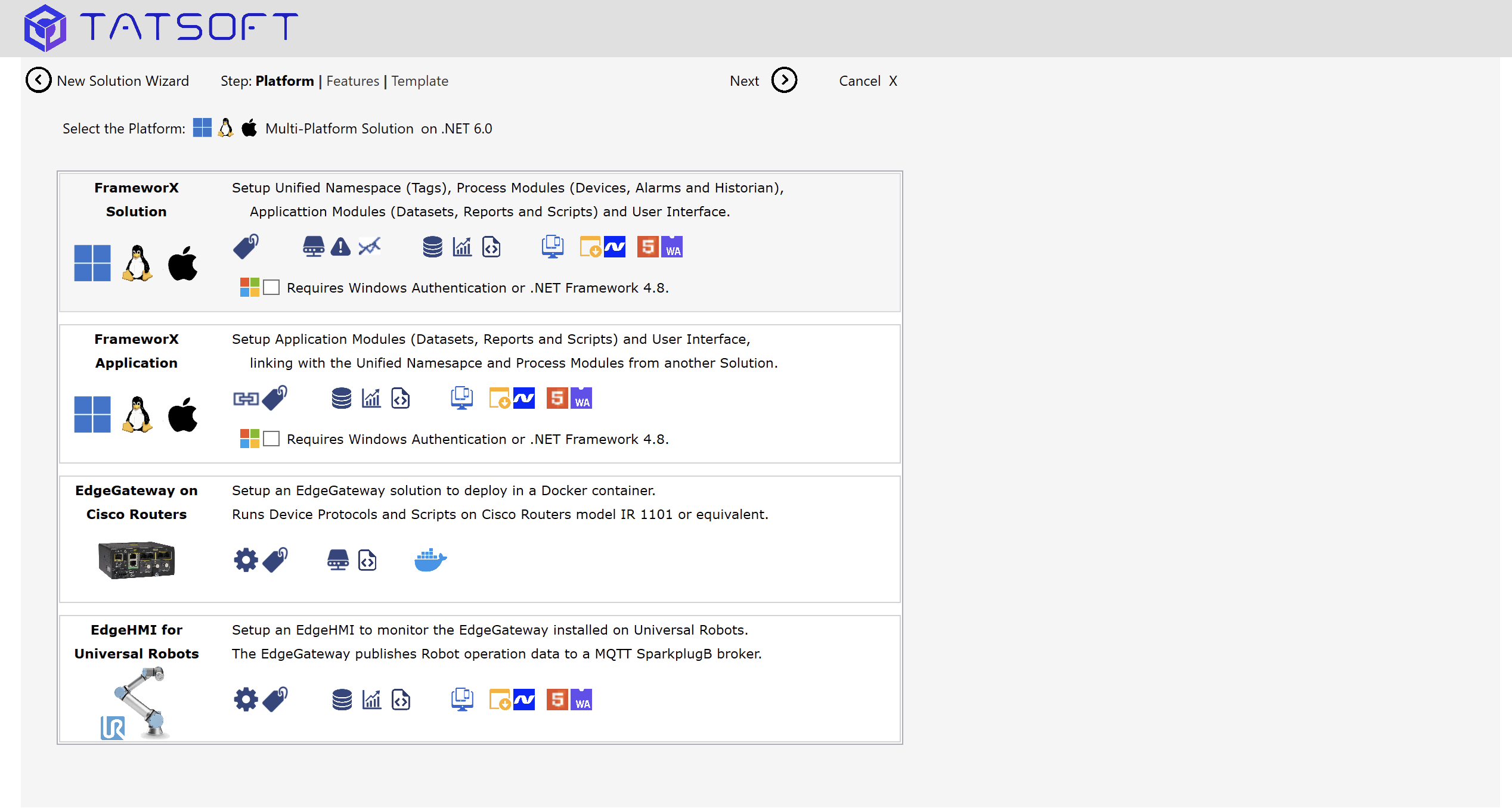This screenshot has height=808, width=1512.
Task: Click the Alarms warning triangle icon
Action: pyautogui.click(x=340, y=247)
